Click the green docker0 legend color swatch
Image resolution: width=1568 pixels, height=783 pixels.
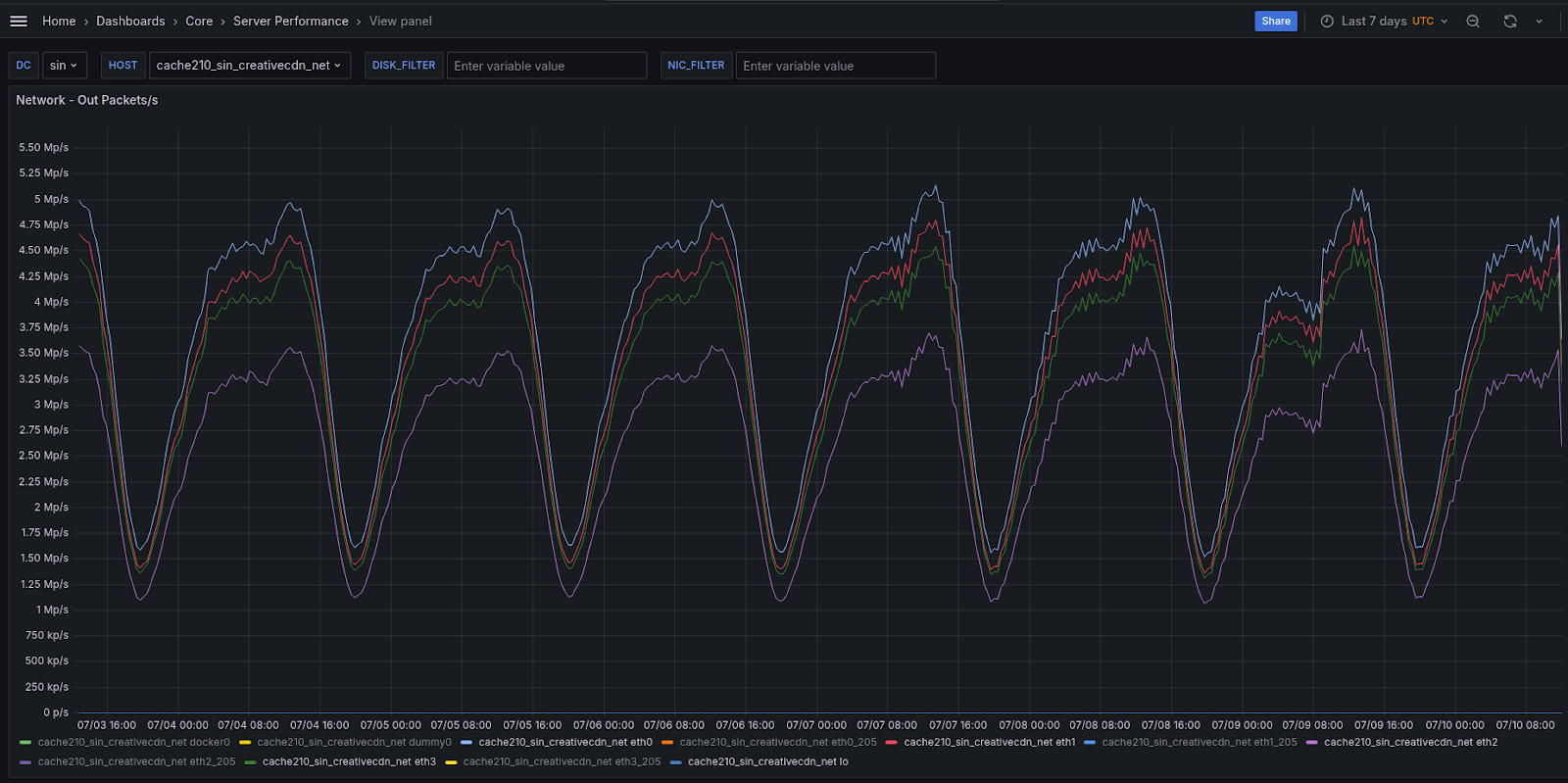click(25, 743)
